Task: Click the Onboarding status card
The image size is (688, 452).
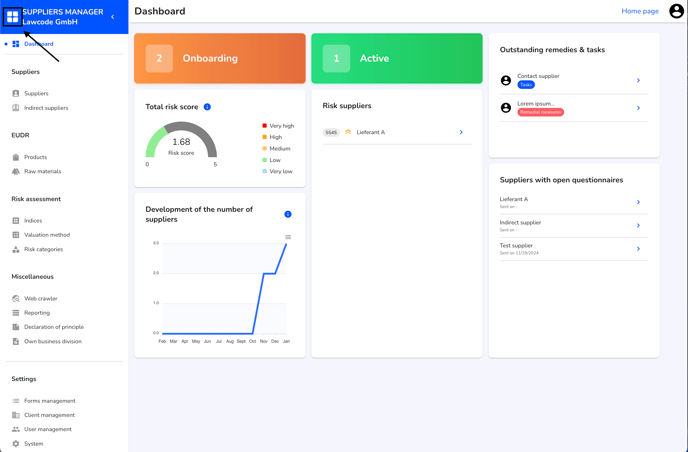Action: click(220, 58)
